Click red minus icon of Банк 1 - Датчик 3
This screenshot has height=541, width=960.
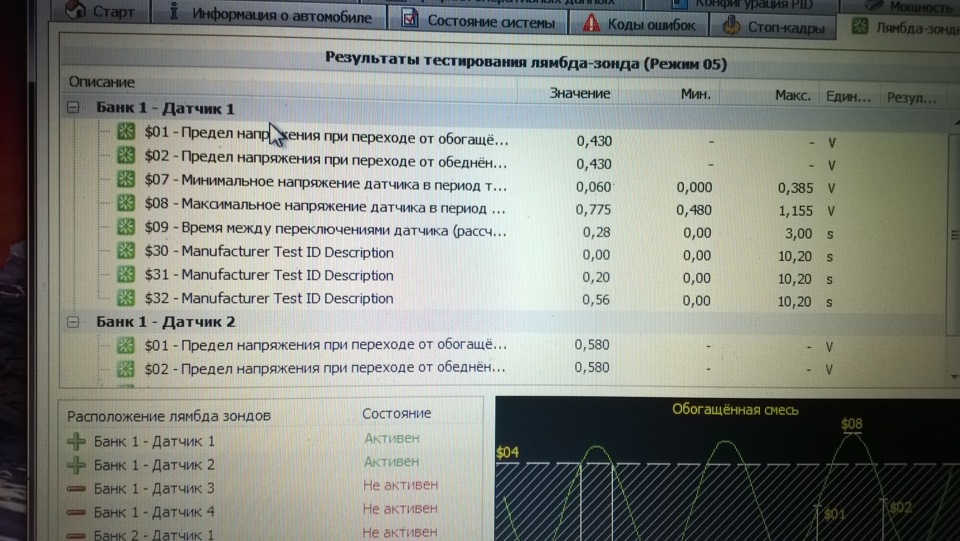[77, 488]
